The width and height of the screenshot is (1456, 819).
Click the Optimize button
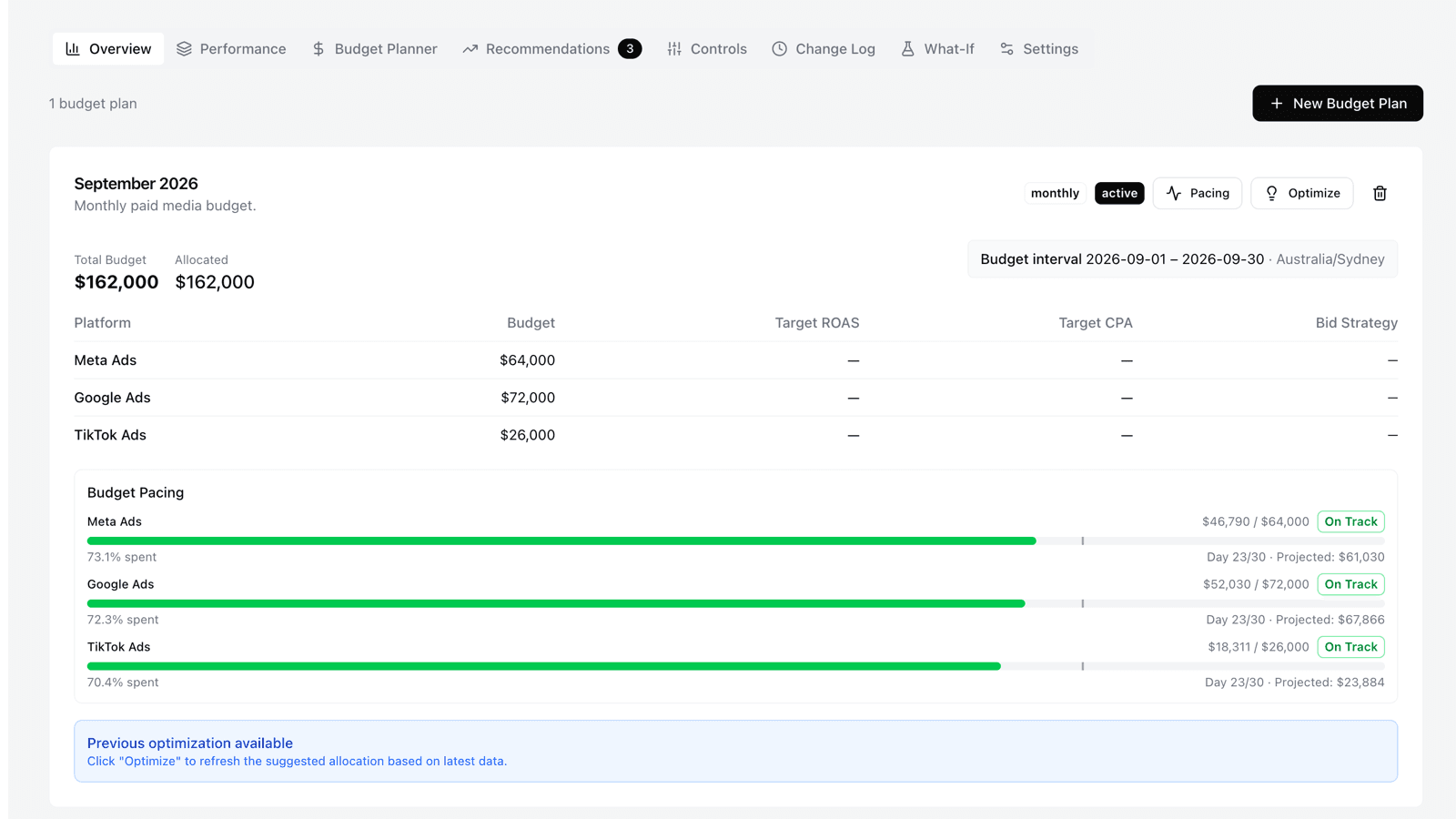(x=1302, y=193)
